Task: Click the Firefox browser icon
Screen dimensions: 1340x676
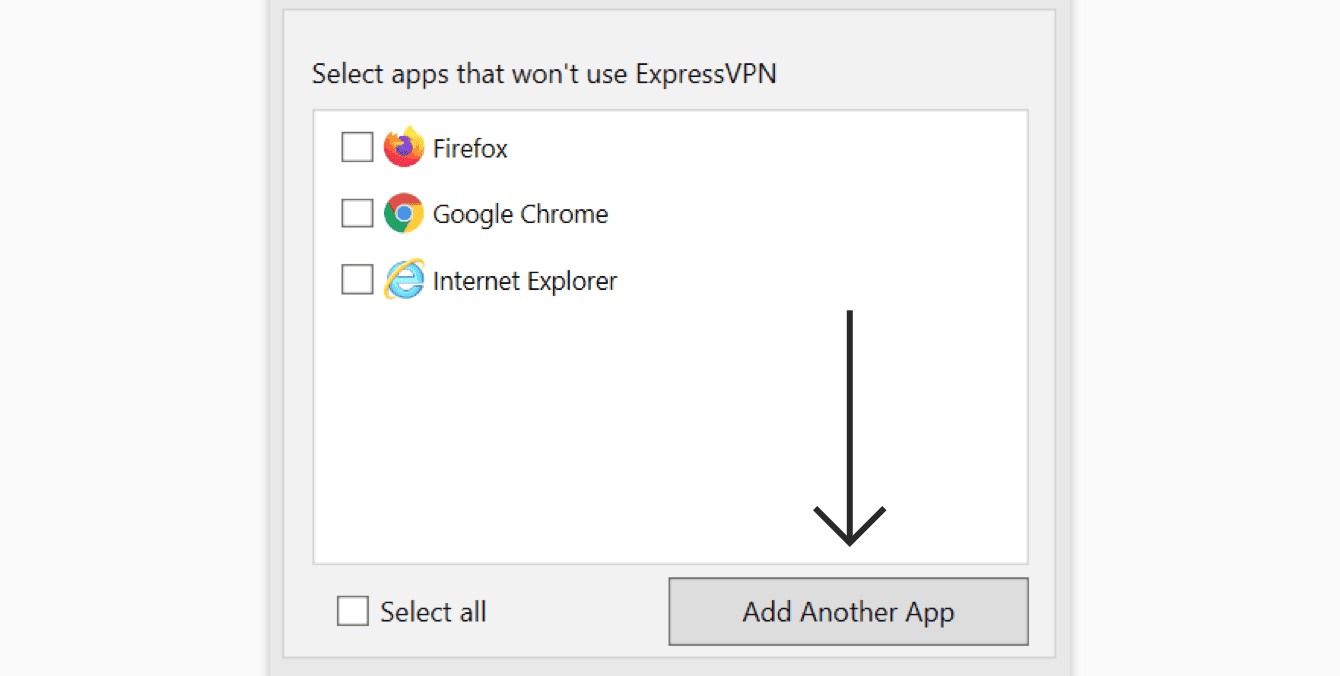Action: (404, 148)
